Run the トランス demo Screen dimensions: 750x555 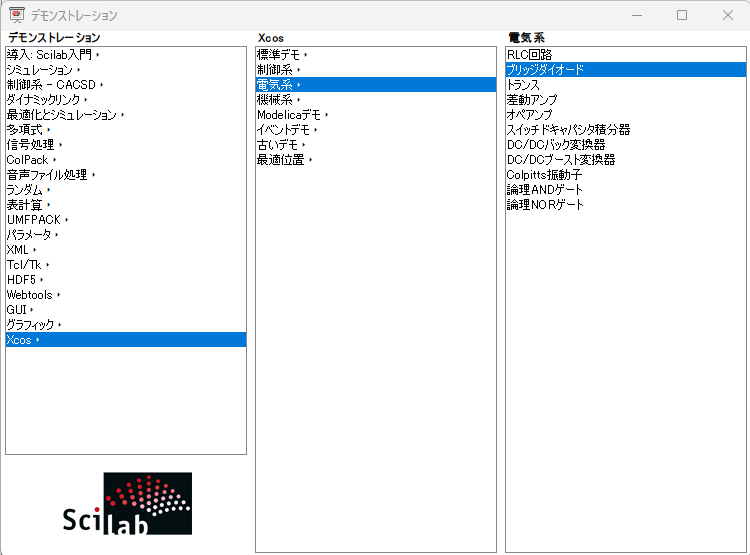click(626, 85)
